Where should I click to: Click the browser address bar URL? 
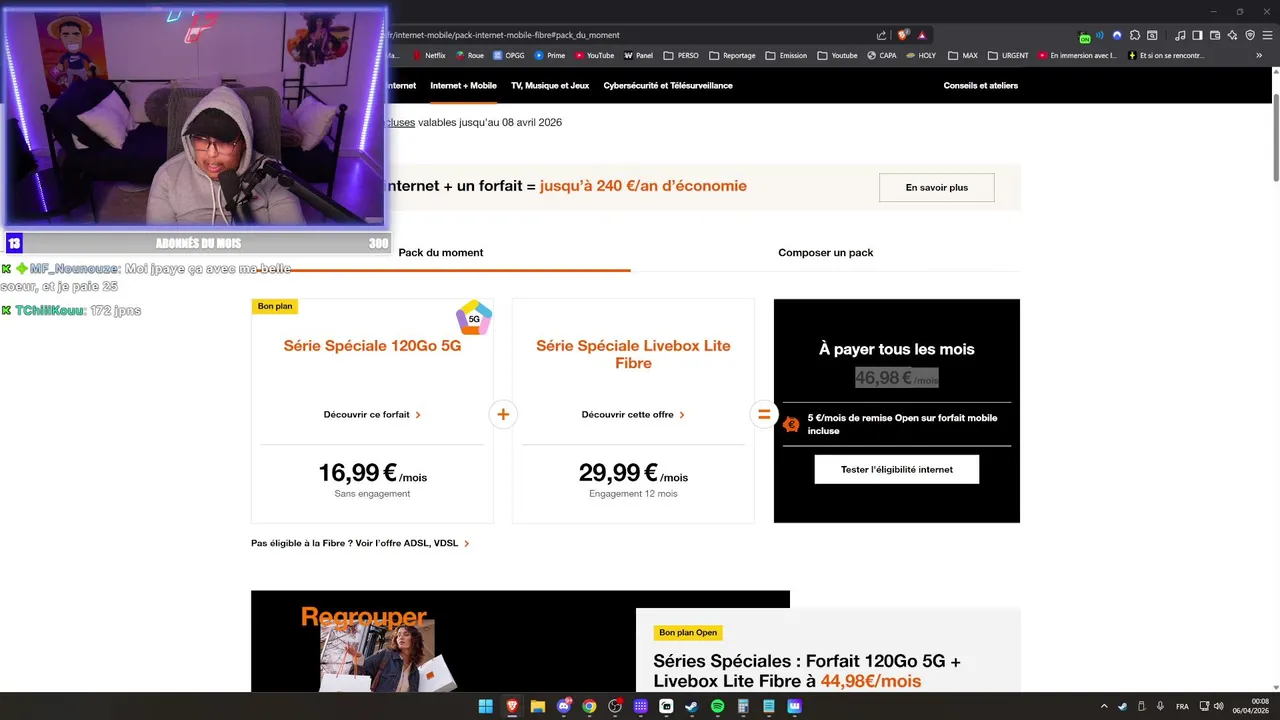(x=505, y=35)
